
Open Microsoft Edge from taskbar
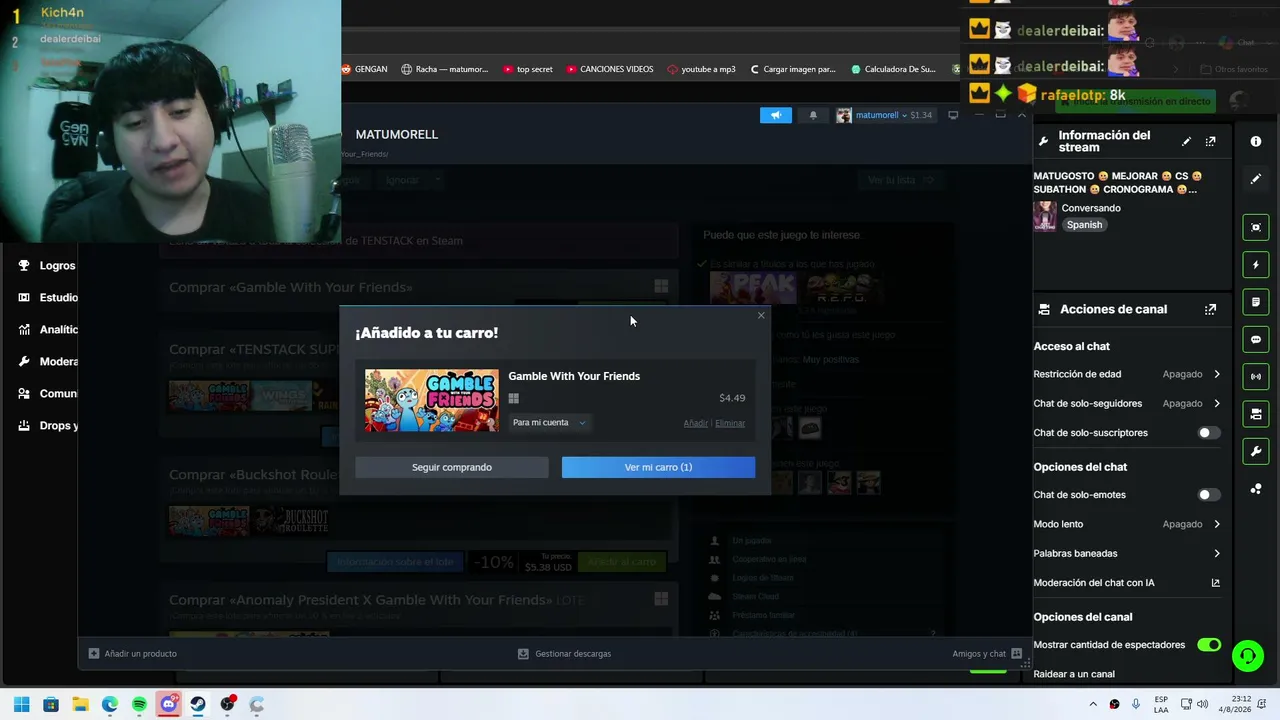pyautogui.click(x=110, y=704)
